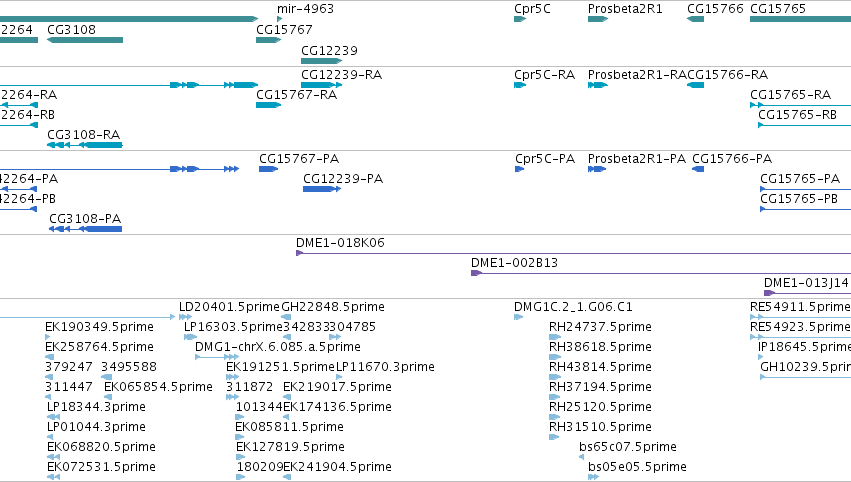The width and height of the screenshot is (851, 482).
Task: Click the CG12239 gene bar
Action: pos(321,61)
